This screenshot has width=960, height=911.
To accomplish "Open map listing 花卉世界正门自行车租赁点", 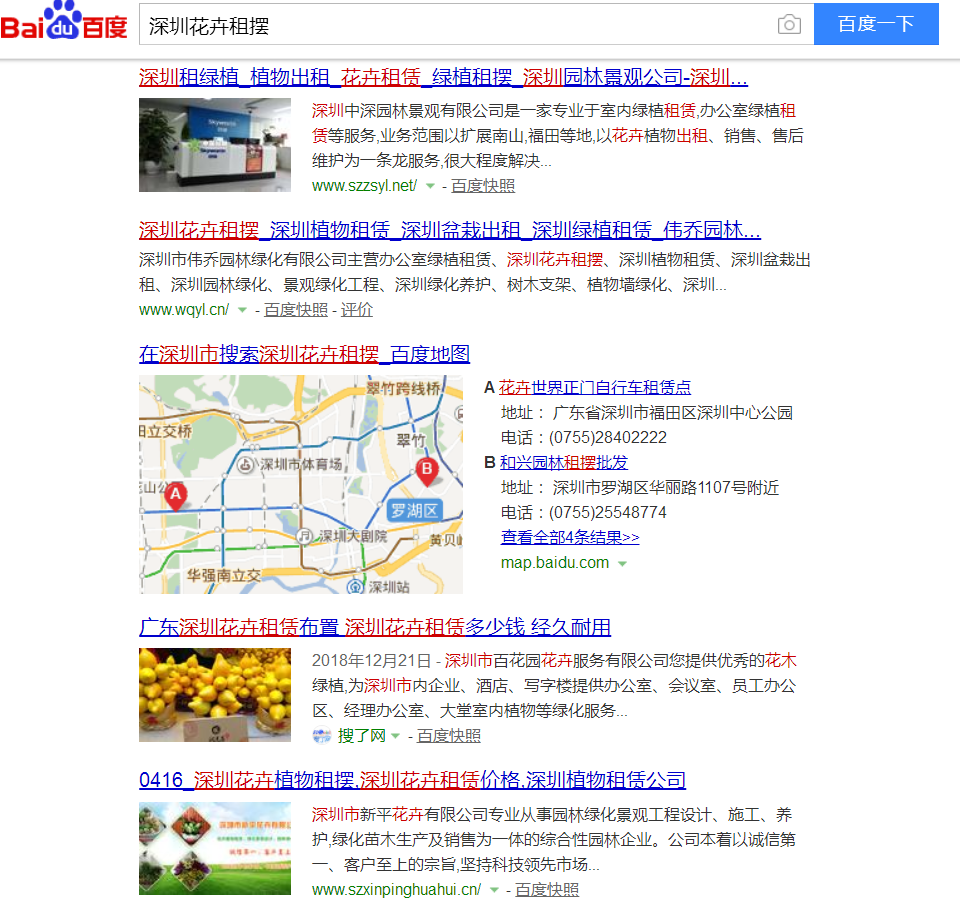I will (594, 388).
